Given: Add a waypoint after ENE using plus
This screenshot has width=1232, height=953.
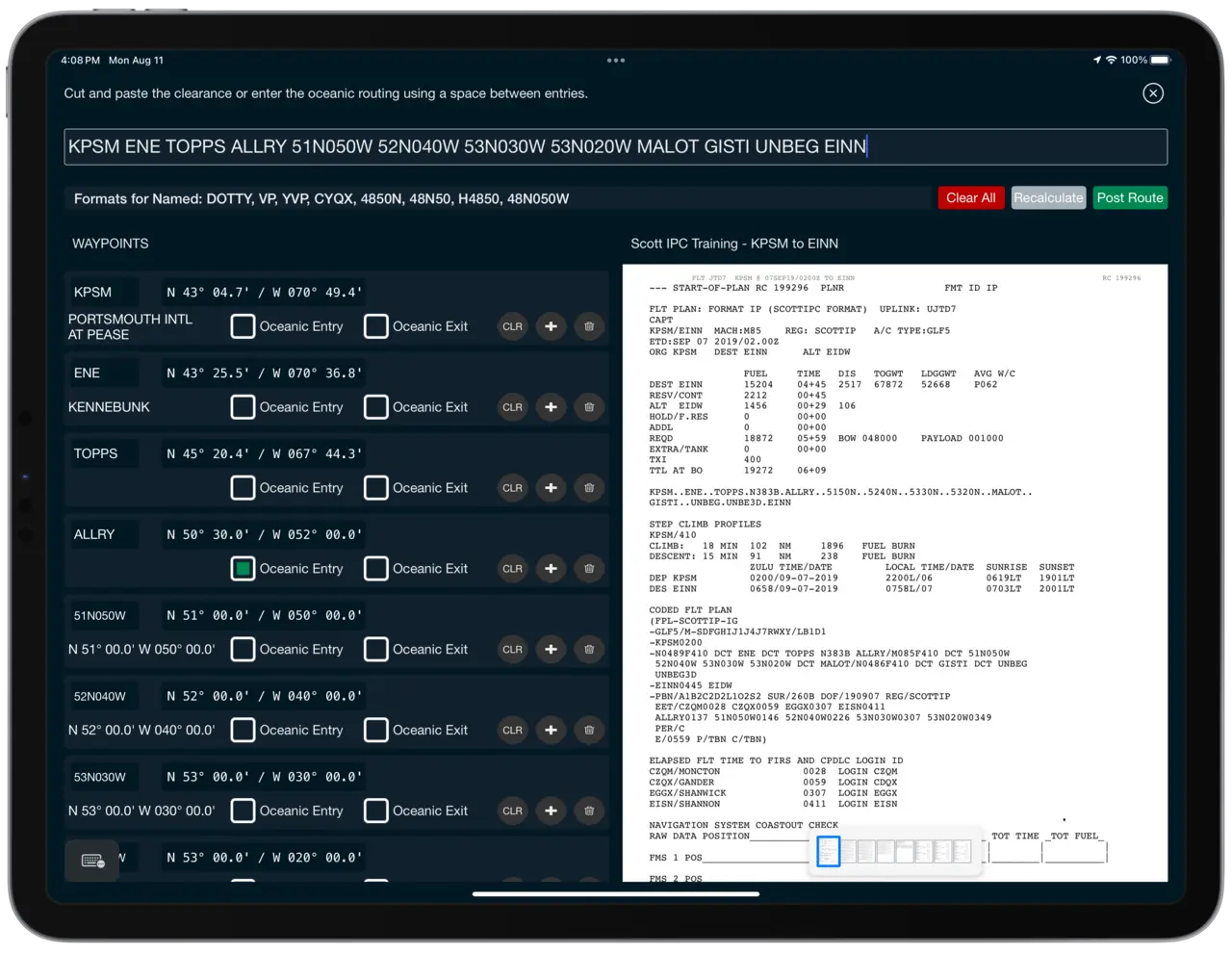Looking at the screenshot, I should 551,407.
